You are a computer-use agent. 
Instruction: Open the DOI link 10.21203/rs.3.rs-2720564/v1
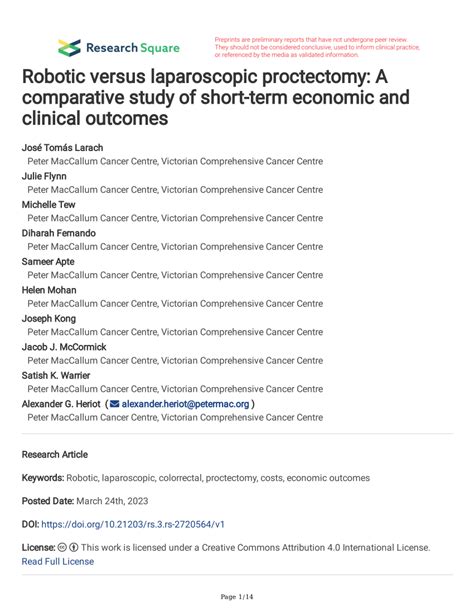[x=133, y=524]
